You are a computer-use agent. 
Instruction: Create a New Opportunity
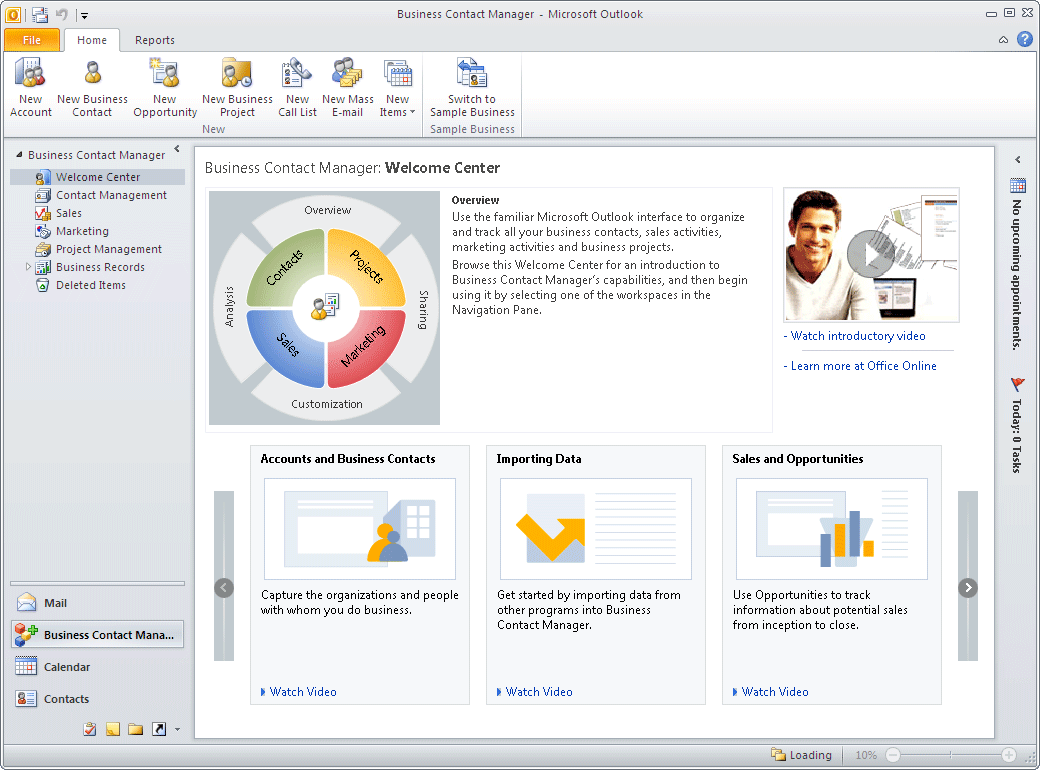coord(164,88)
